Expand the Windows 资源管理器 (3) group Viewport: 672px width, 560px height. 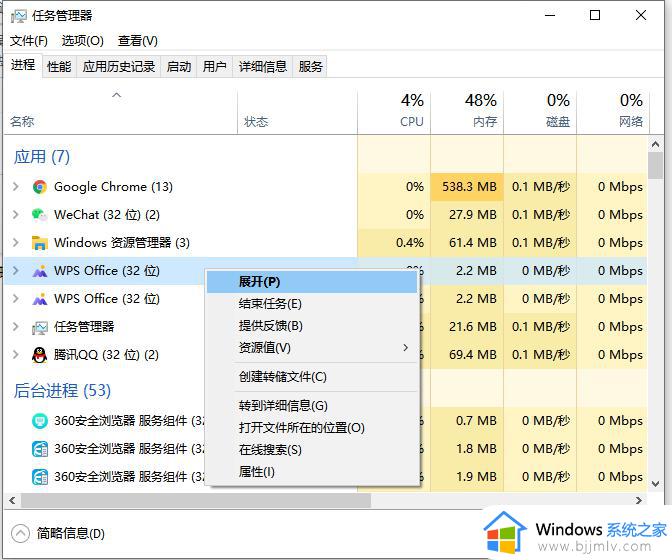click(16, 243)
